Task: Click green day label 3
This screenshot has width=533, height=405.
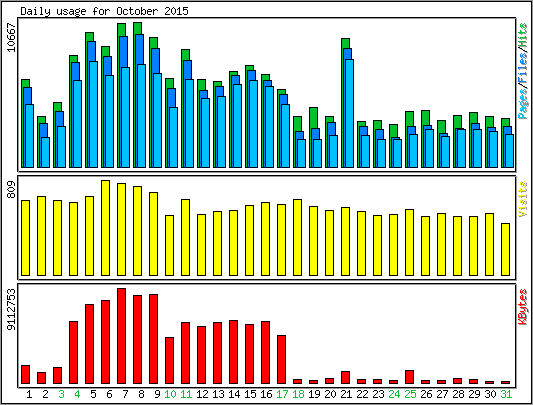Action: [x=61, y=394]
